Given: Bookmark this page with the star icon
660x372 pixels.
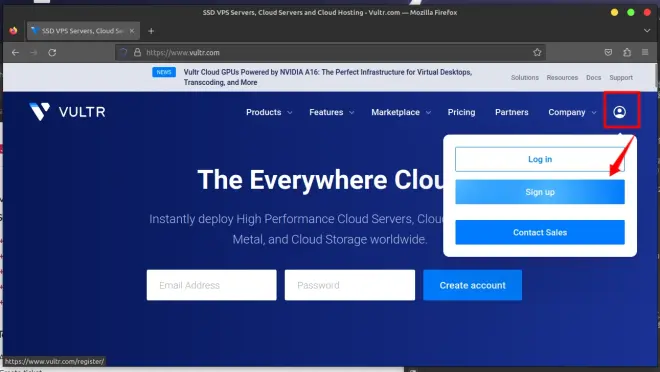Looking at the screenshot, I should click(x=537, y=53).
